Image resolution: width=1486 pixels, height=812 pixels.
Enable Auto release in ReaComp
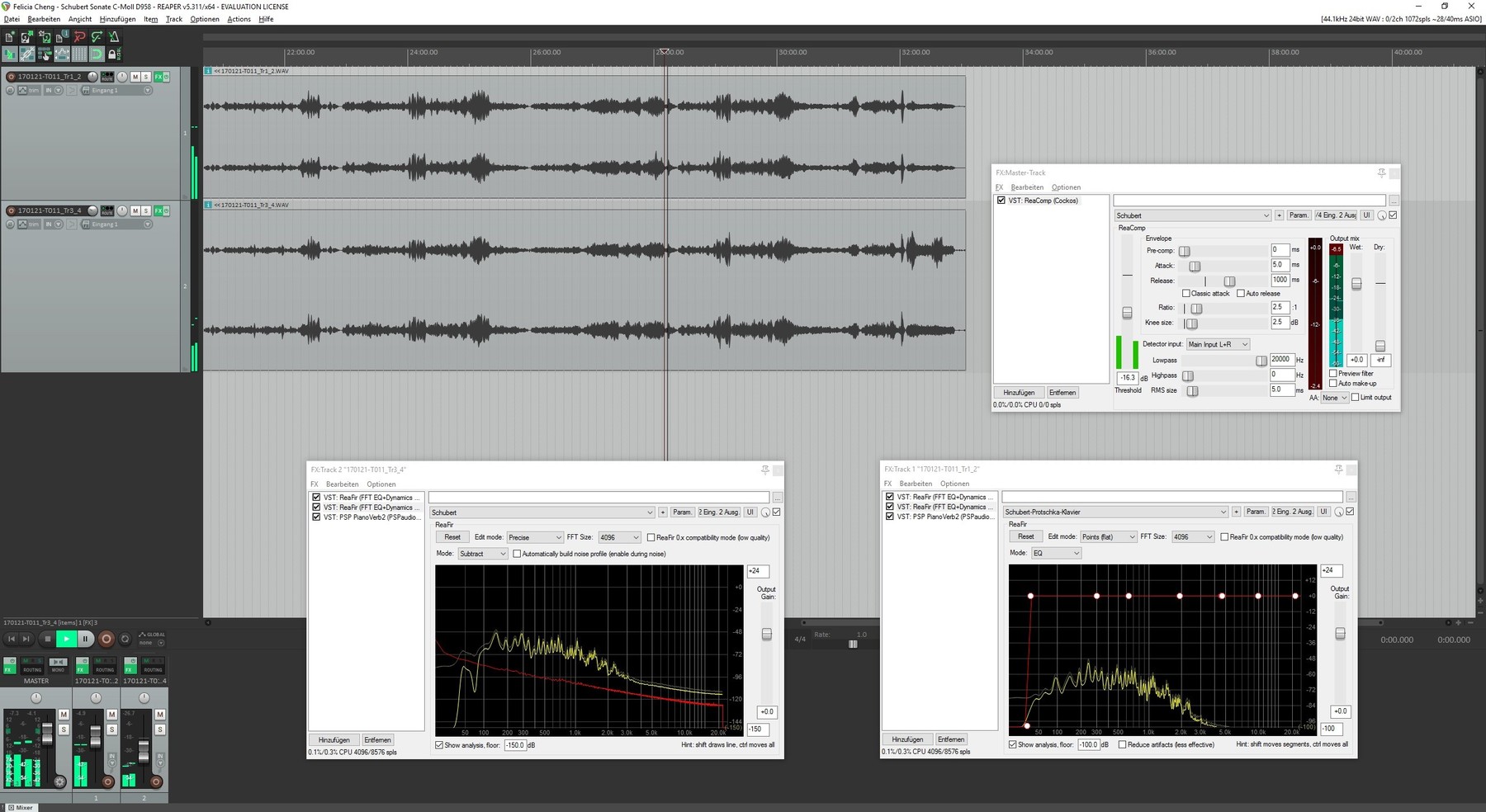(1241, 293)
